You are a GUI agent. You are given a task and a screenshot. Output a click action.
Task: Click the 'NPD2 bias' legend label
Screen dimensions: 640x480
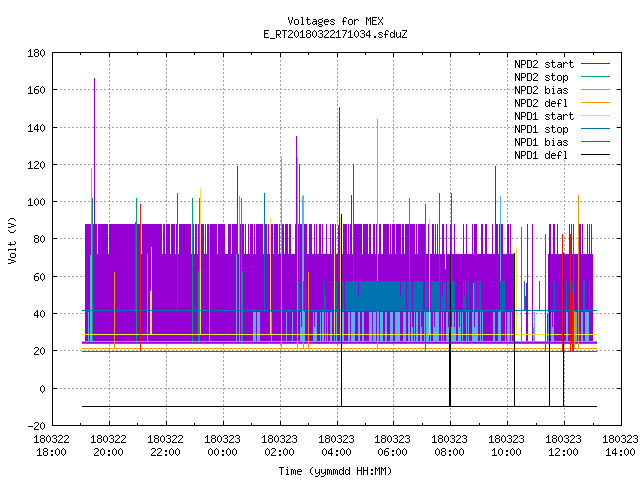click(541, 90)
